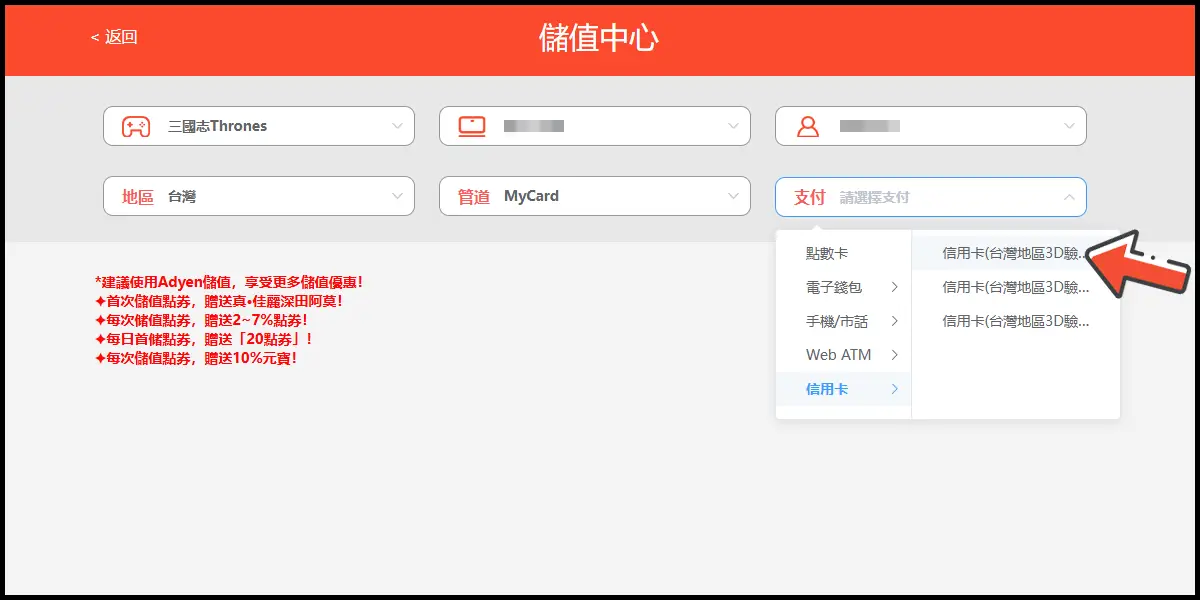Screen dimensions: 1200x600
Task: Click the gamepad icon beside 三國志Thrones
Action: coord(136,127)
